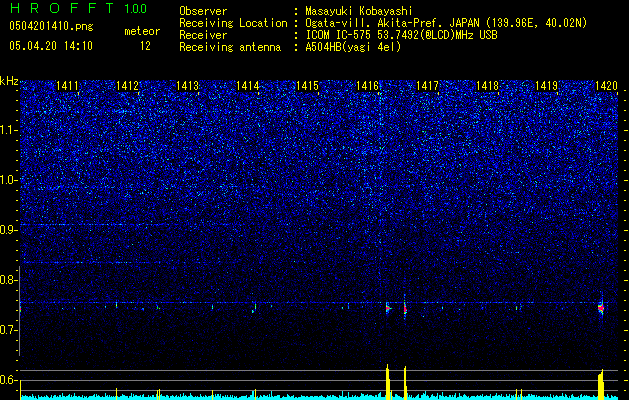Click the tall yellow power spike near 1420
Image resolution: width=629 pixels, height=400 pixels.
point(601,384)
